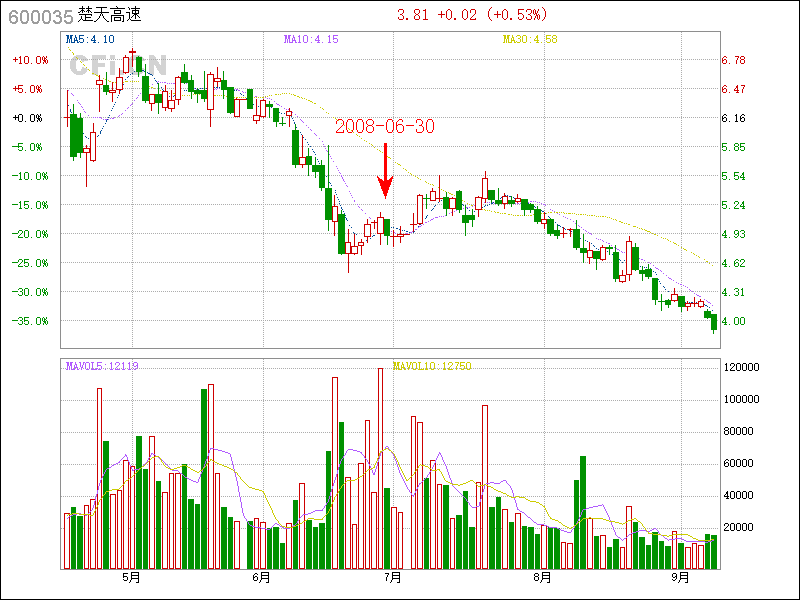Click the MA5:4.10 legend label
800x600 pixels.
click(x=90, y=39)
